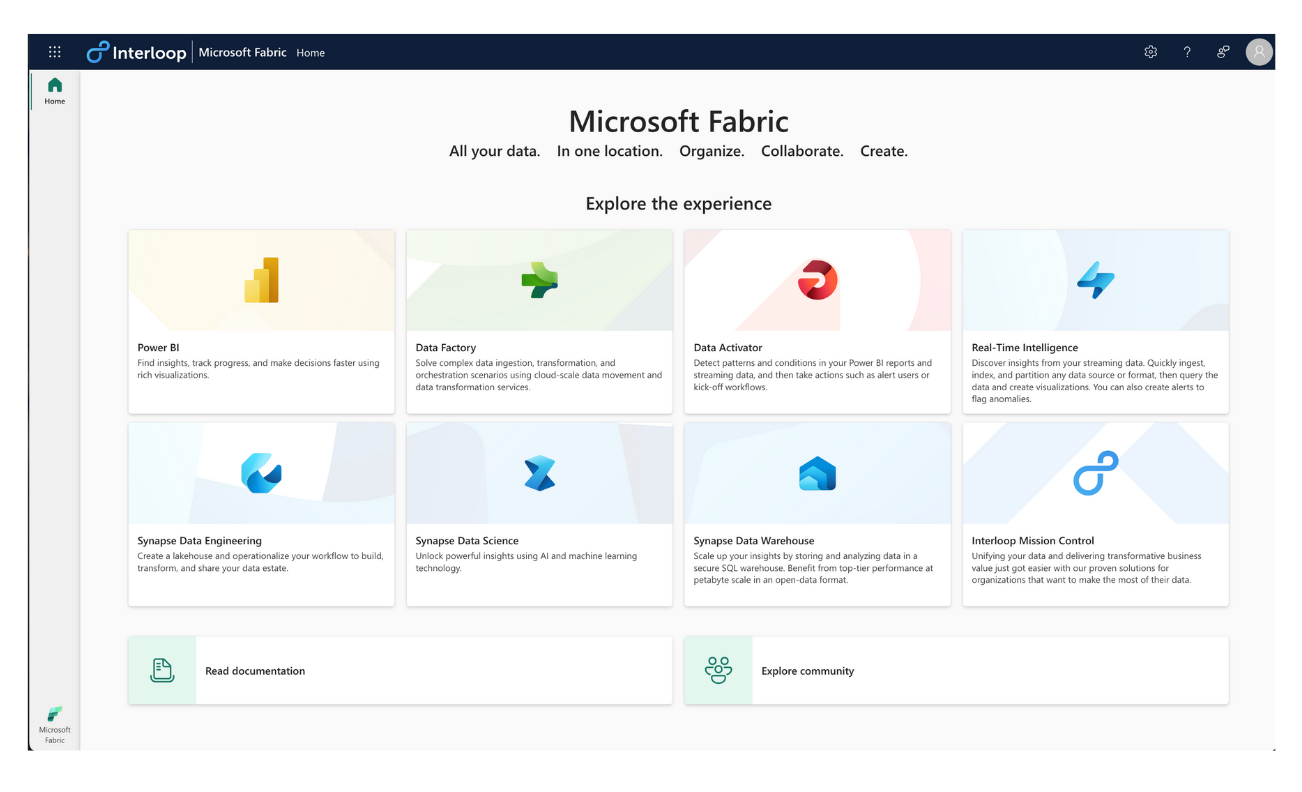This screenshot has height=792, width=1302.
Task: Click the Real-Time Intelligence lightning icon
Action: 1095,281
